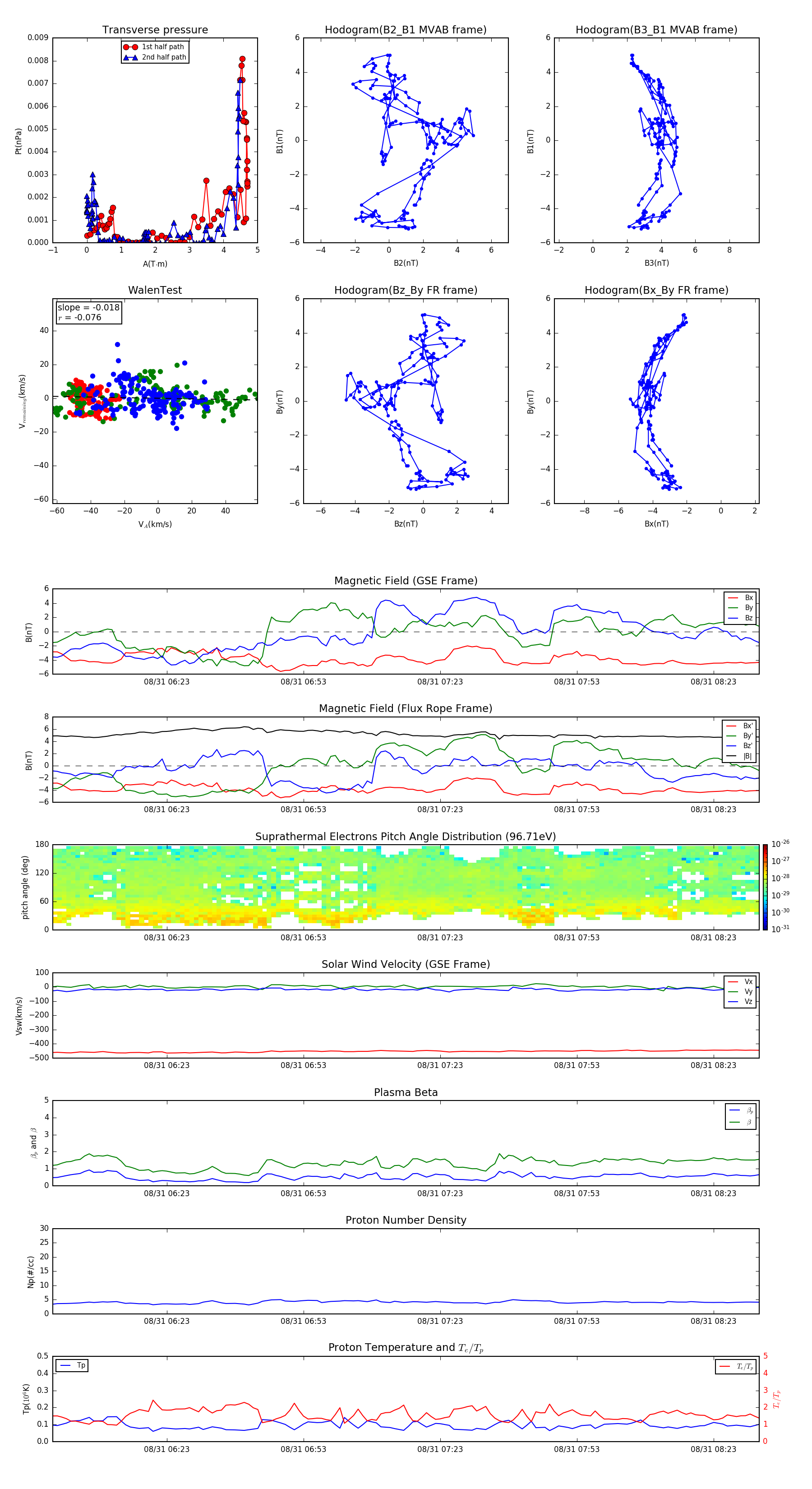812x1489 pixels.
Task: Select the Bz' entry in Flux Rope legend
Action: click(x=740, y=746)
